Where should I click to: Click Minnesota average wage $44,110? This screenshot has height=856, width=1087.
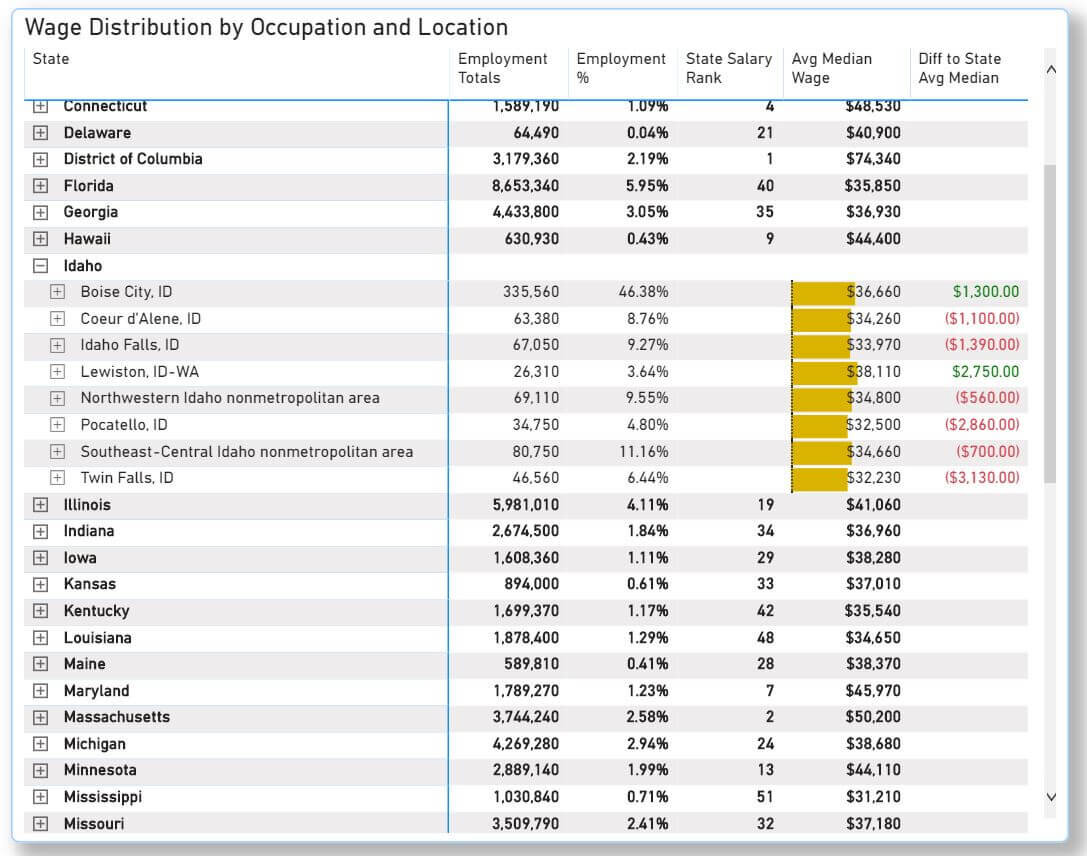(873, 771)
